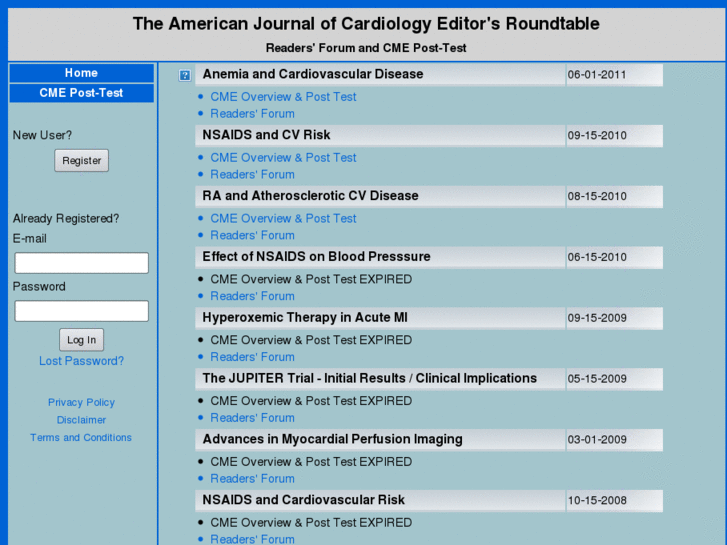Click the date 05-15-2009
Viewport: 727px width, 545px height.
(x=597, y=378)
